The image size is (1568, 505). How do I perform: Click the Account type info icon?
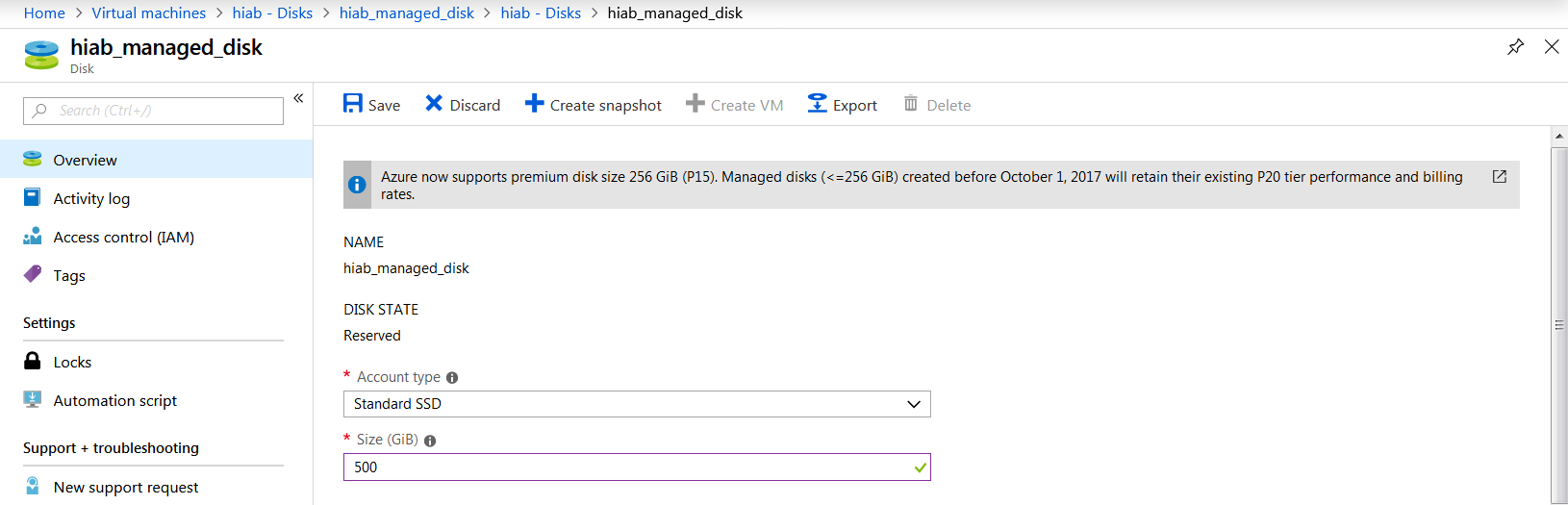(x=452, y=378)
